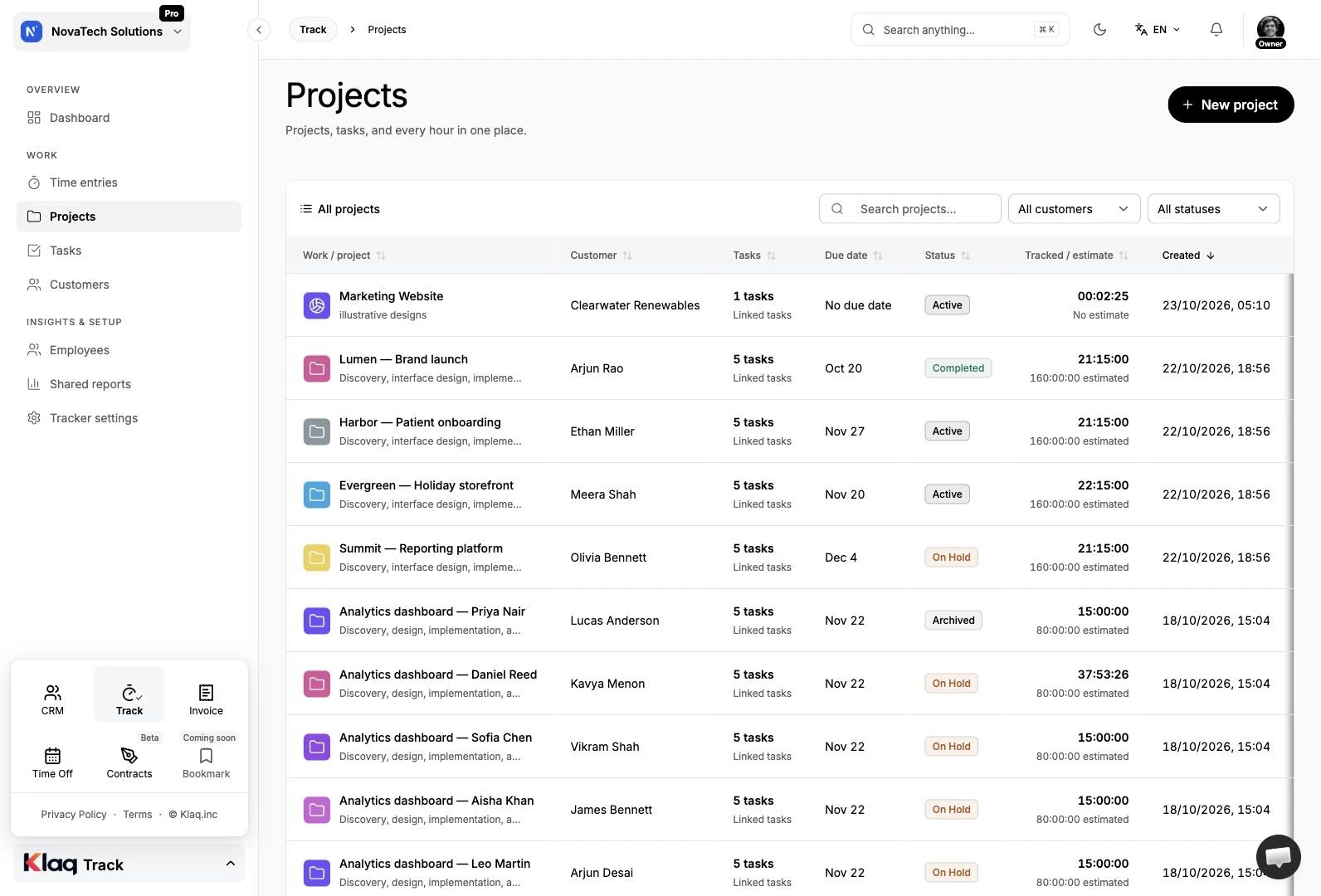Click the Summit — Reporting platform folder icon
This screenshot has height=896, width=1321.
point(317,558)
